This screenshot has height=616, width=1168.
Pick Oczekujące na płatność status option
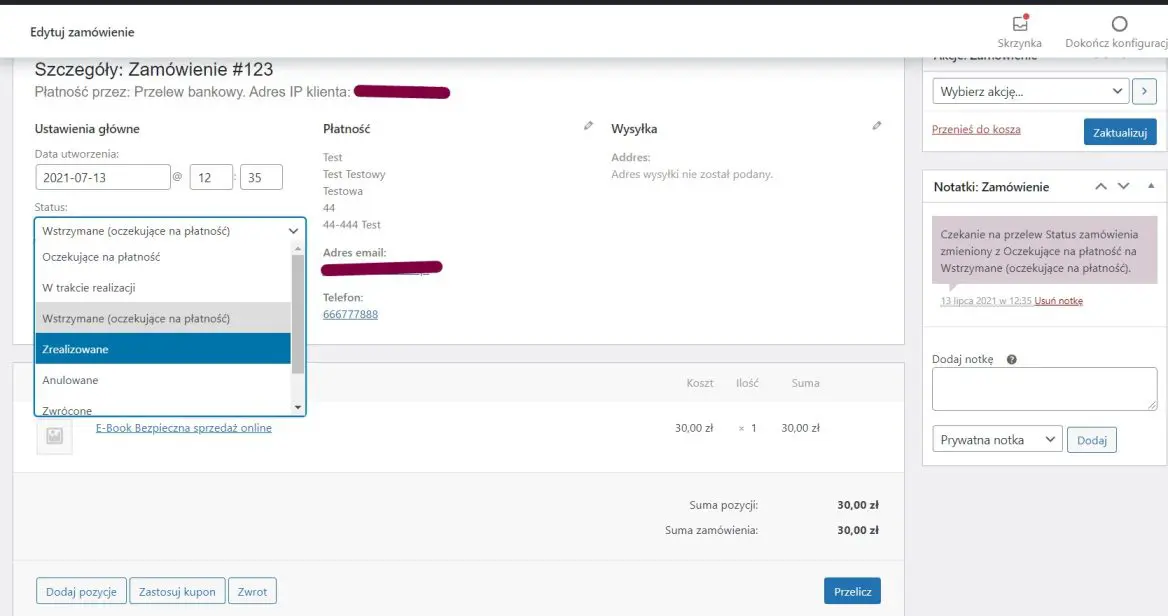point(163,257)
